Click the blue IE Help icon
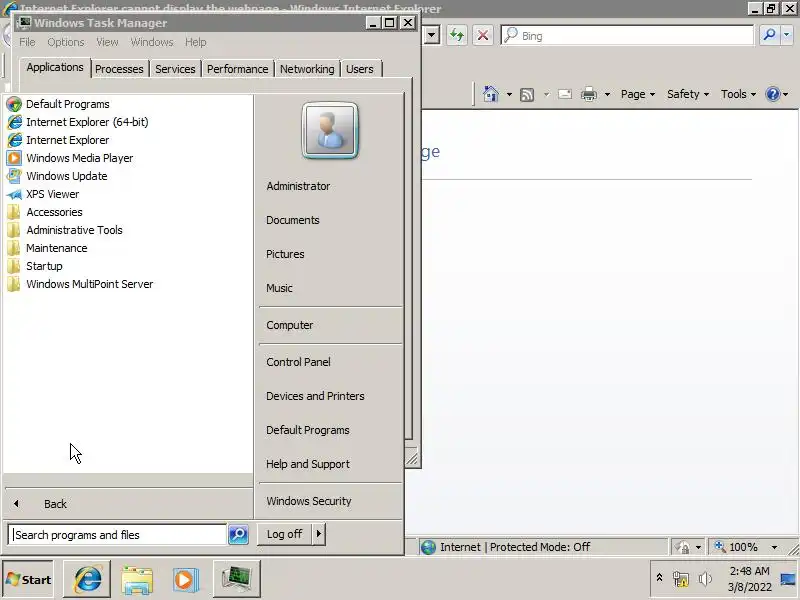The image size is (800, 600). (772, 94)
